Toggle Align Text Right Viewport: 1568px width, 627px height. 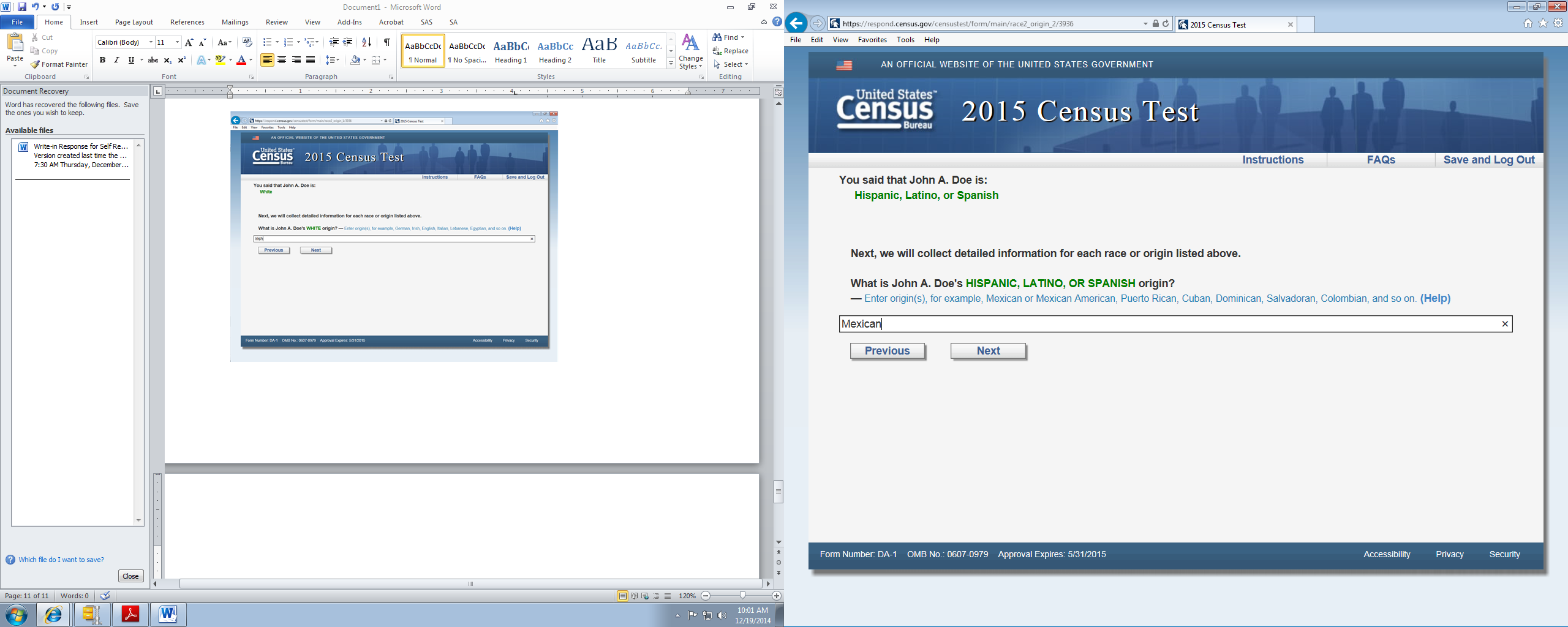(x=296, y=60)
